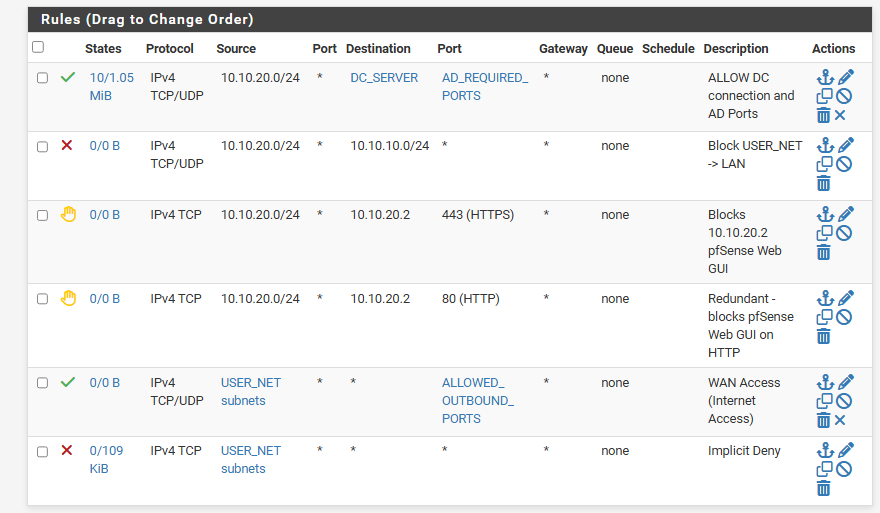Edit the ALLOW DC connection rule
This screenshot has height=513, width=880.
point(846,77)
